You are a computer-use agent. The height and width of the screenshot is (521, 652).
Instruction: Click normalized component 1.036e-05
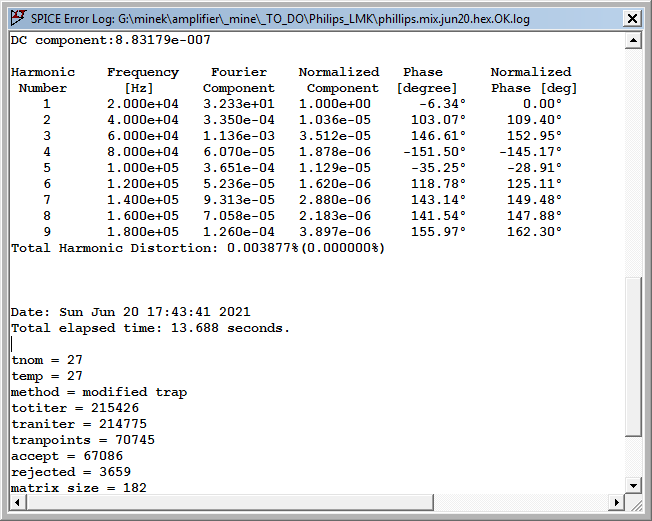(x=335, y=120)
